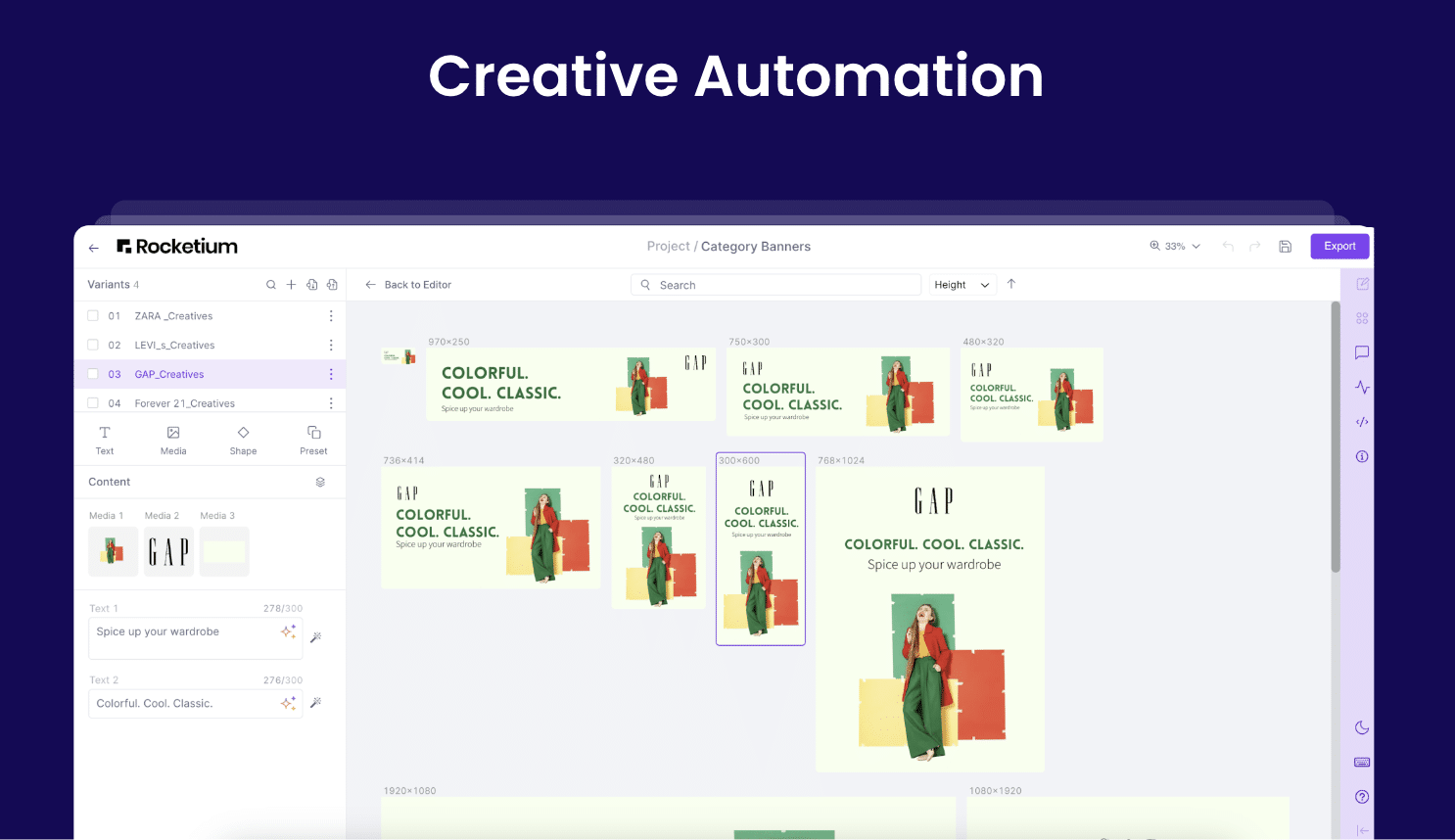Select the Forever 21_Creatives variant row
This screenshot has width=1455, height=840.
click(x=210, y=403)
